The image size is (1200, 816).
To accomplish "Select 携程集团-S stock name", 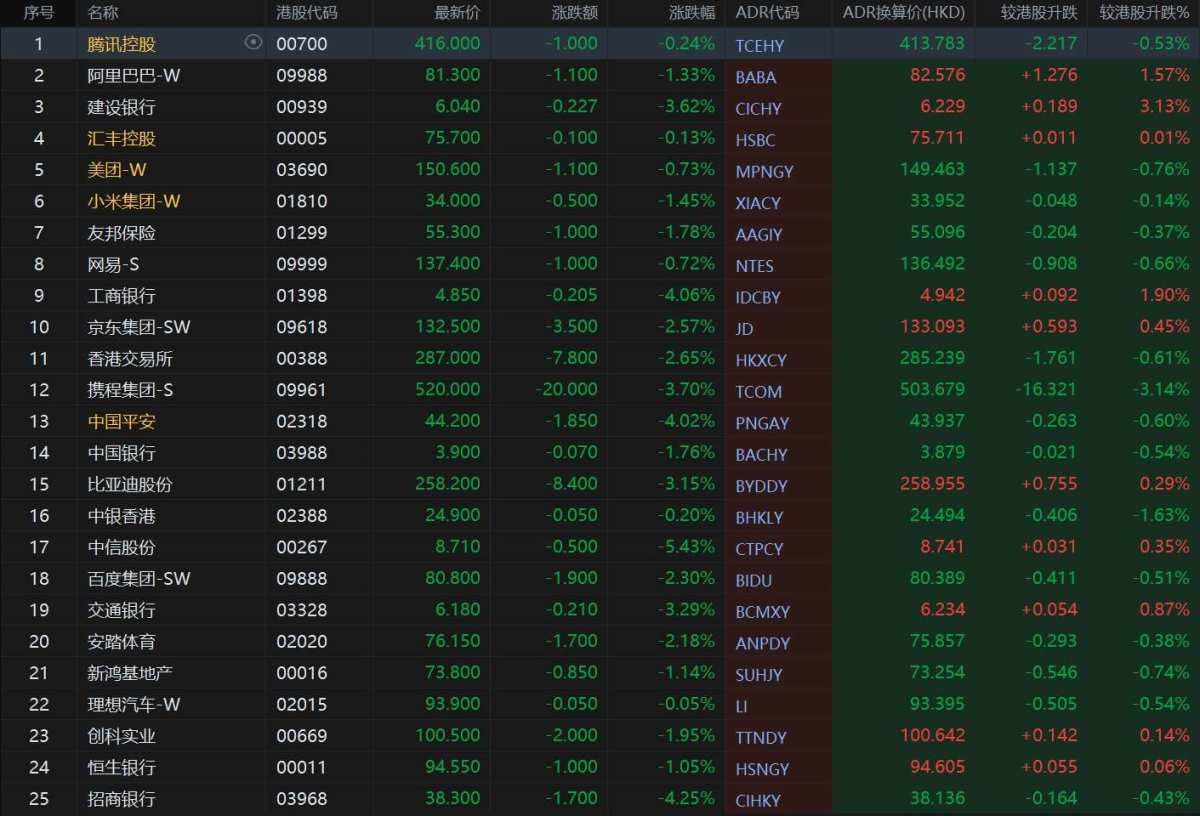I will click(130, 390).
